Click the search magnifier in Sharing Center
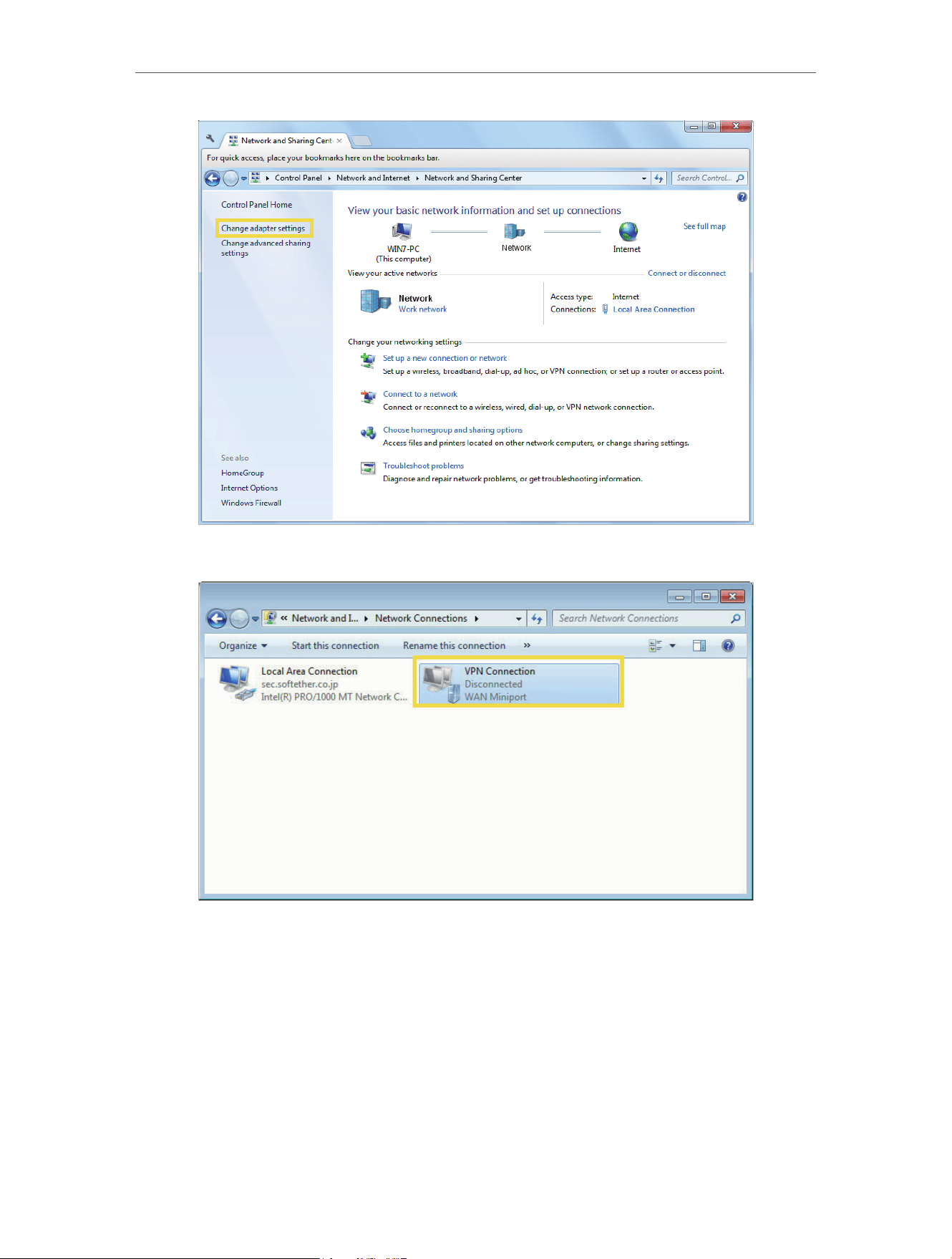 (x=740, y=178)
